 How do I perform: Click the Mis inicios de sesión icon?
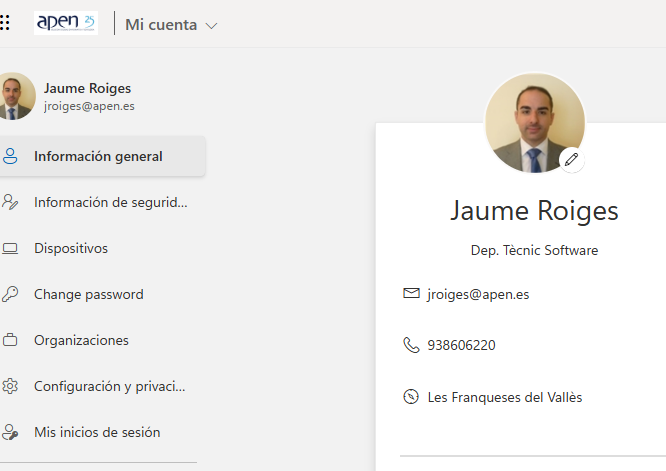(10, 432)
